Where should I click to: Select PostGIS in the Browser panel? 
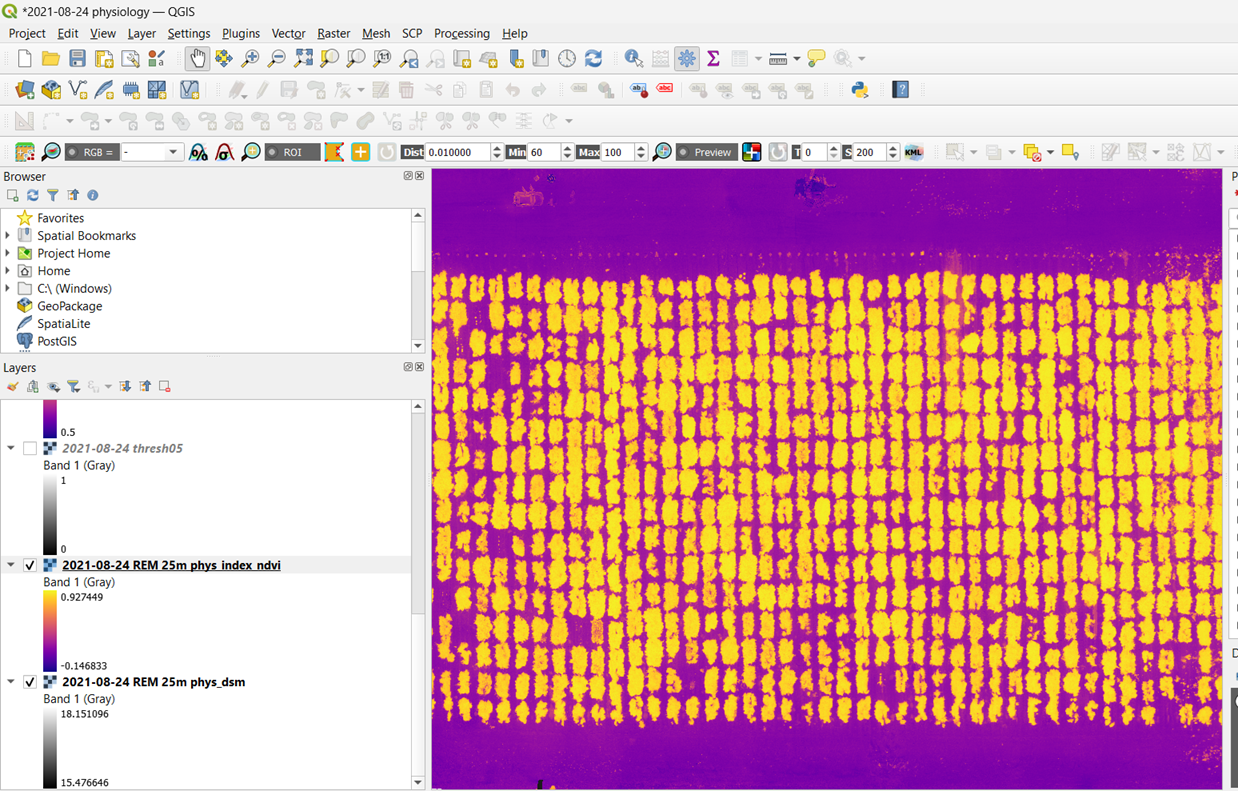57,341
